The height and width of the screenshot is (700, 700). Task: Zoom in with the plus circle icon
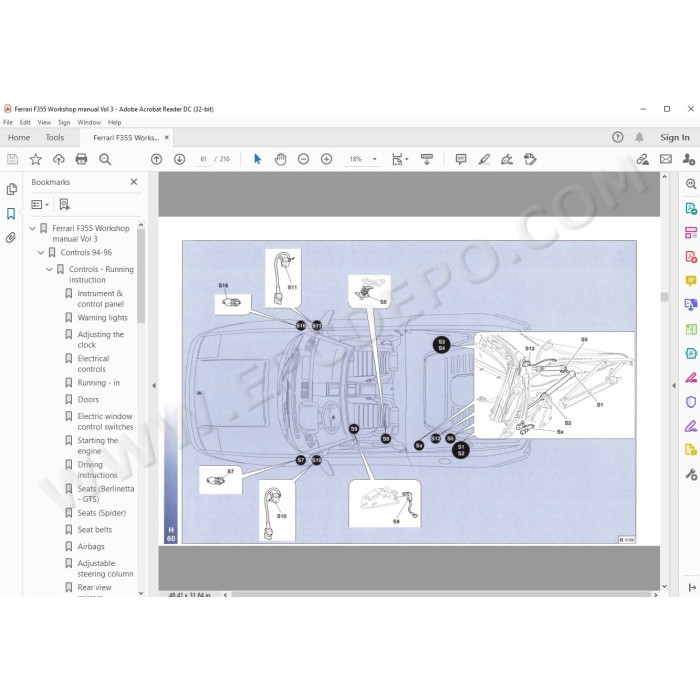tap(326, 159)
